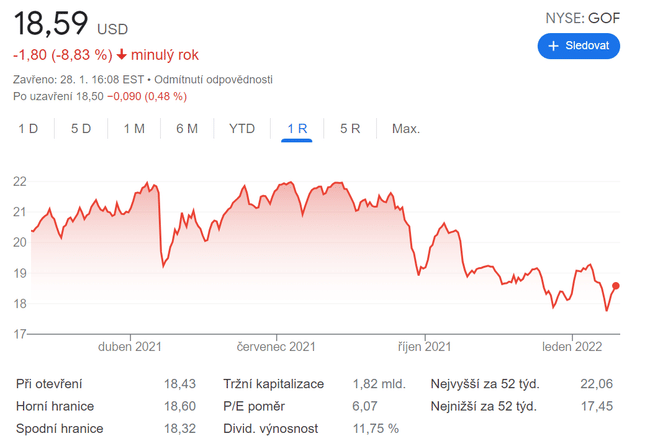Click the red end-point marker on chart
This screenshot has height=448, width=650.
click(x=616, y=286)
